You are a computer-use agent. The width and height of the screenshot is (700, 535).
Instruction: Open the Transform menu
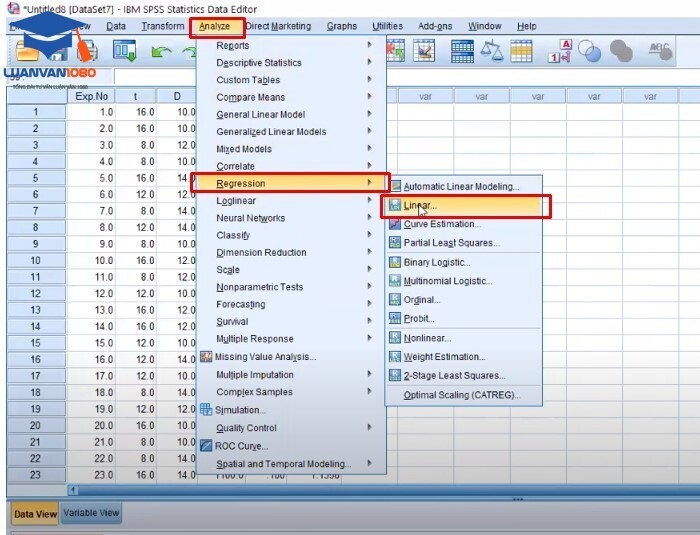point(163,26)
